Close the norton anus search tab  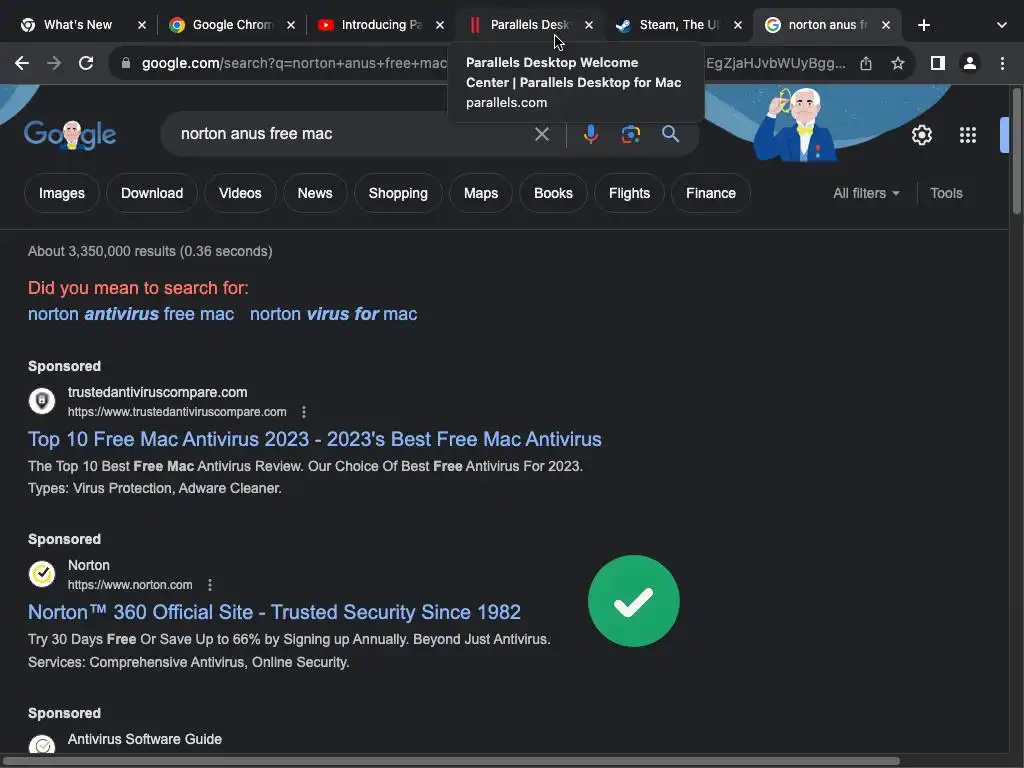[886, 25]
